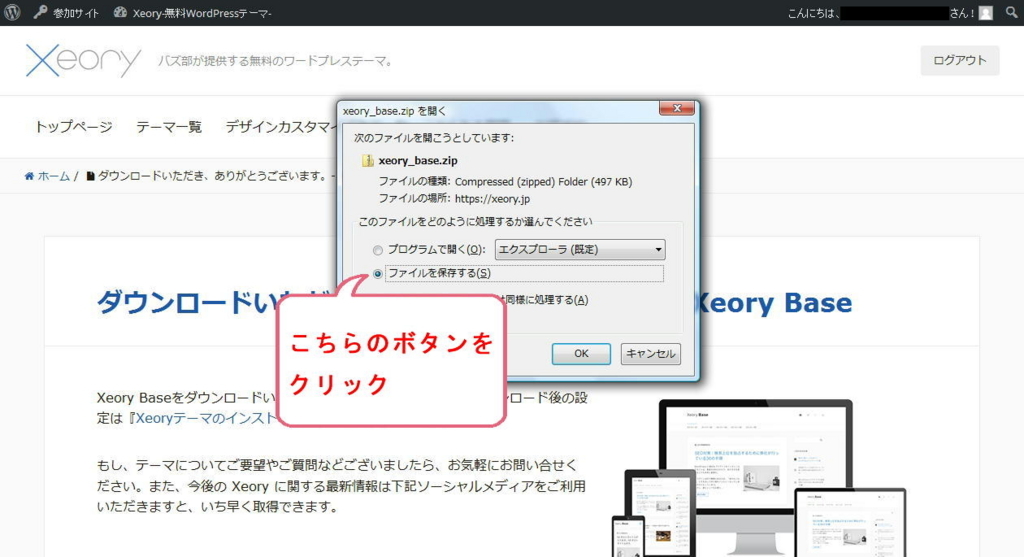Screen dimensions: 1024x557
Task: Click the ログアウト button
Action: pos(959,60)
